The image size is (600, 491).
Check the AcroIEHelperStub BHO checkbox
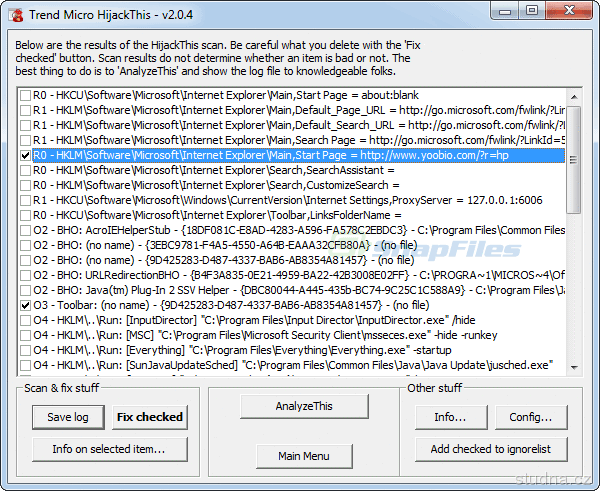tap(25, 230)
